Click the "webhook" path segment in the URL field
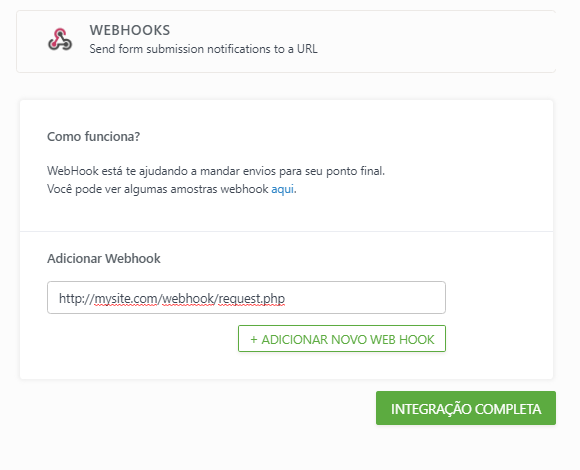 point(188,298)
